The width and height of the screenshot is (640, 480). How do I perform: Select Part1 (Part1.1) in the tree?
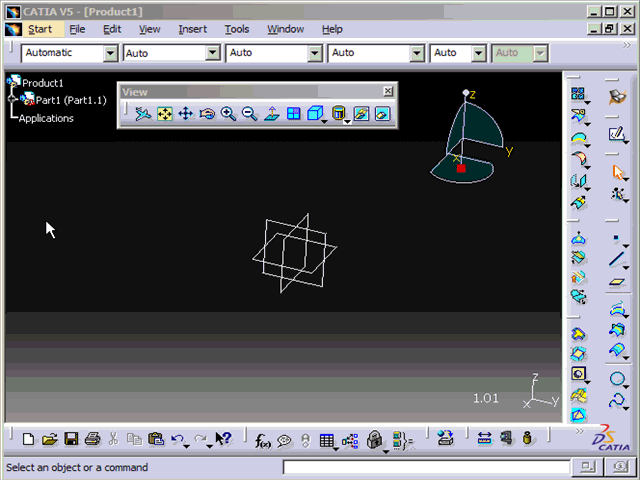(x=71, y=100)
